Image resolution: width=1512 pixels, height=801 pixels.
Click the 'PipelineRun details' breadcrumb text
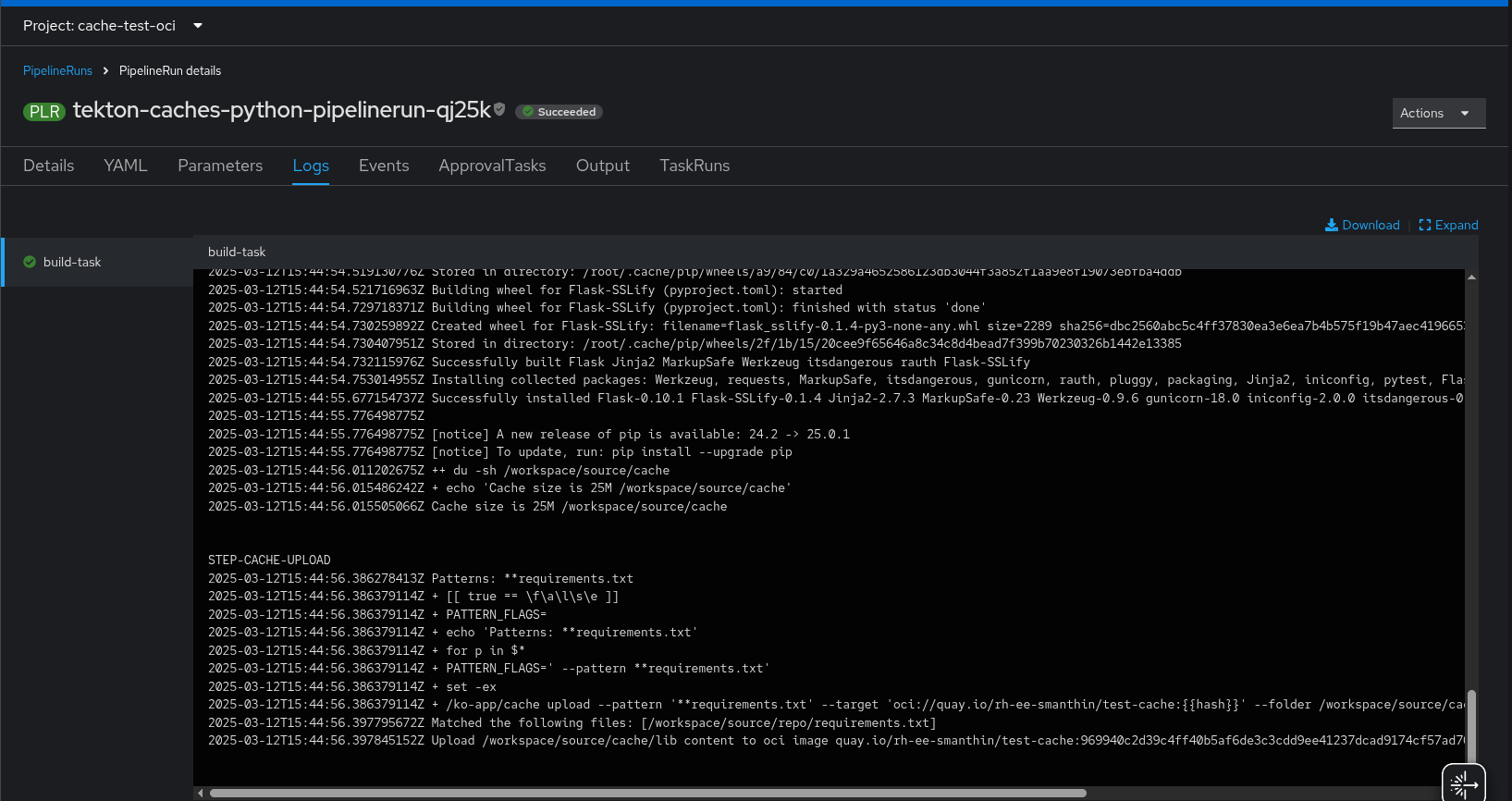[x=170, y=71]
